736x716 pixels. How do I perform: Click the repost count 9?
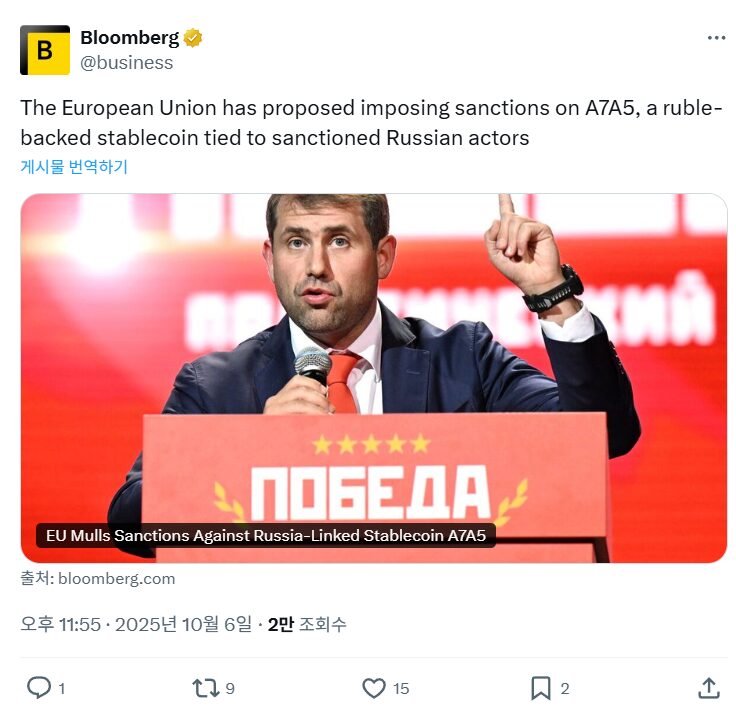click(230, 688)
